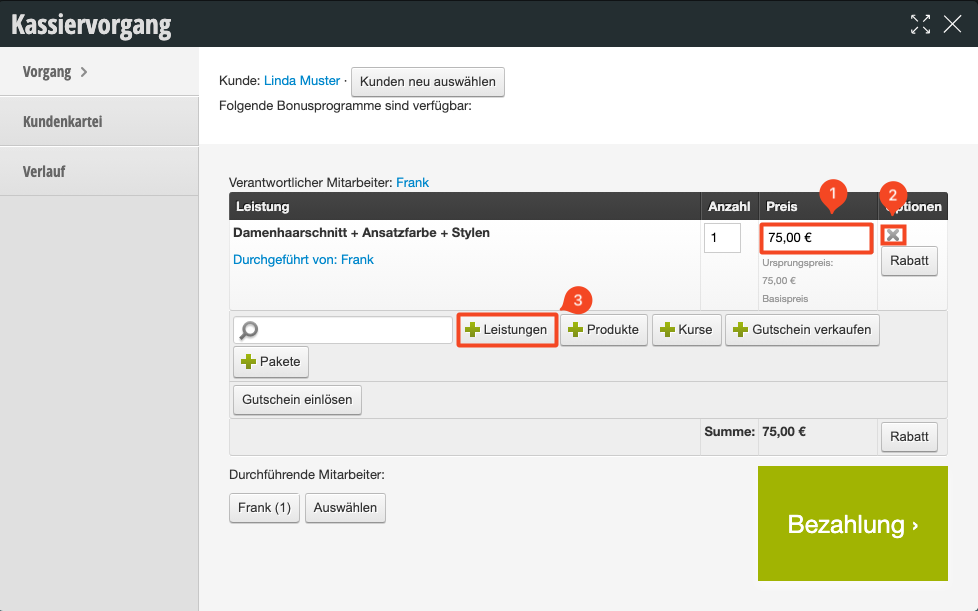This screenshot has height=611, width=978.
Task: Click the Anzahl quantity field
Action: [x=722, y=238]
